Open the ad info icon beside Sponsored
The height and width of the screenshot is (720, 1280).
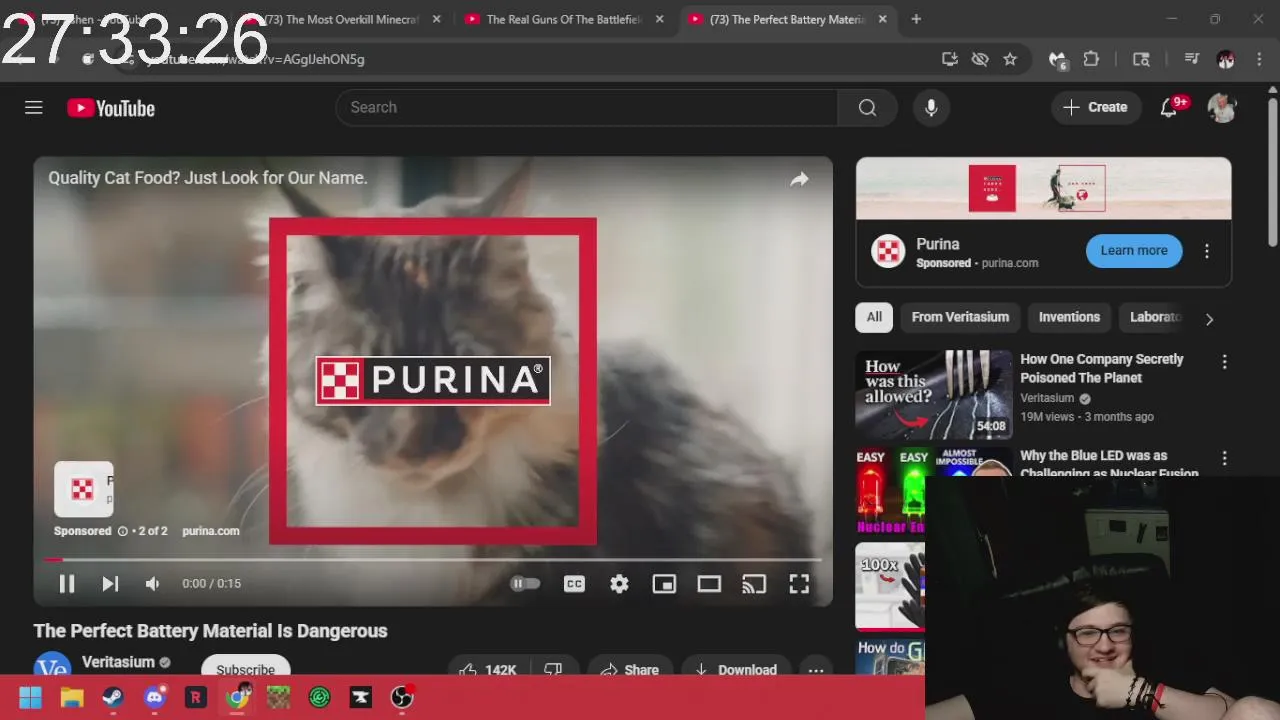pyautogui.click(x=123, y=531)
